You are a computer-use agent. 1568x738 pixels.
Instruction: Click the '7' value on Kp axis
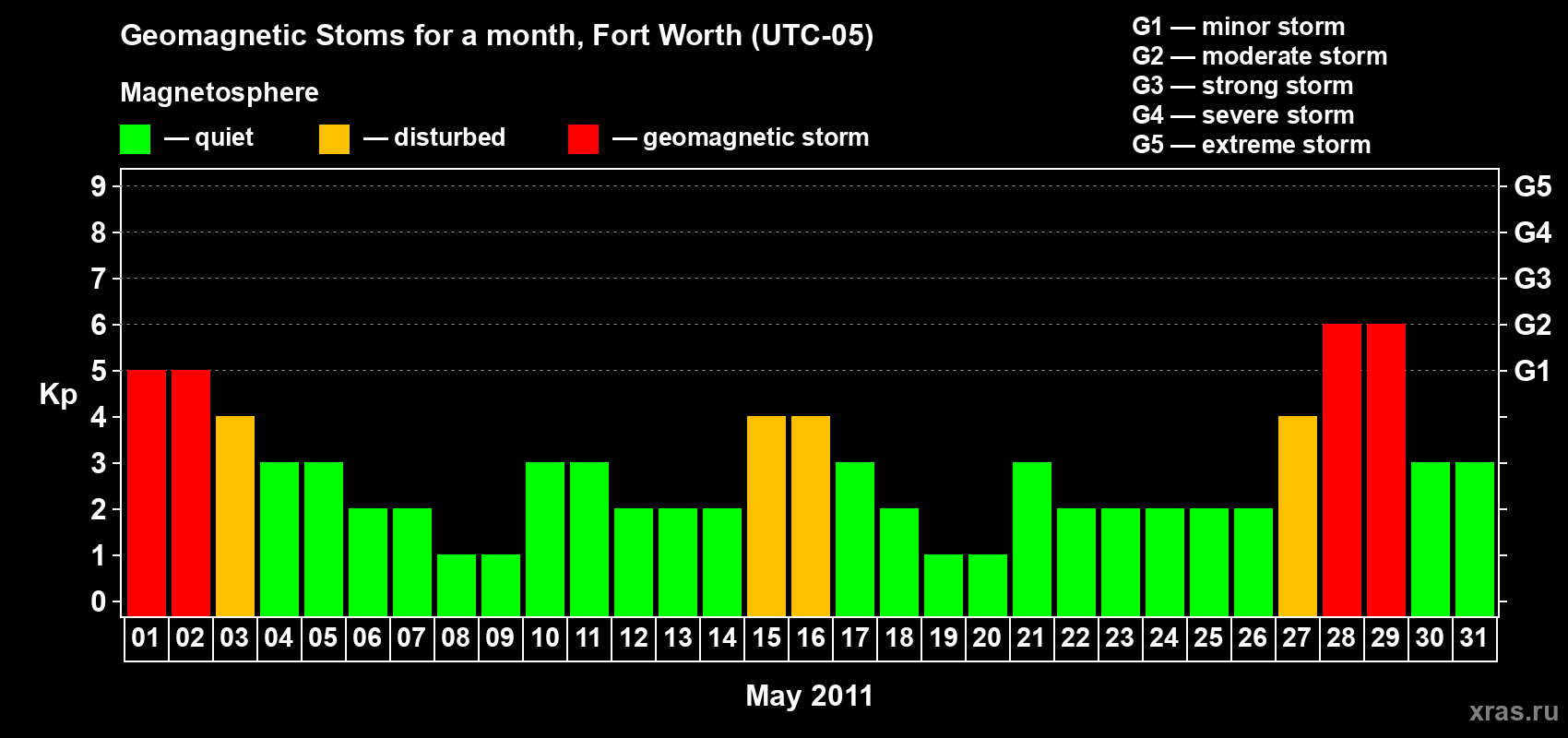tap(99, 279)
